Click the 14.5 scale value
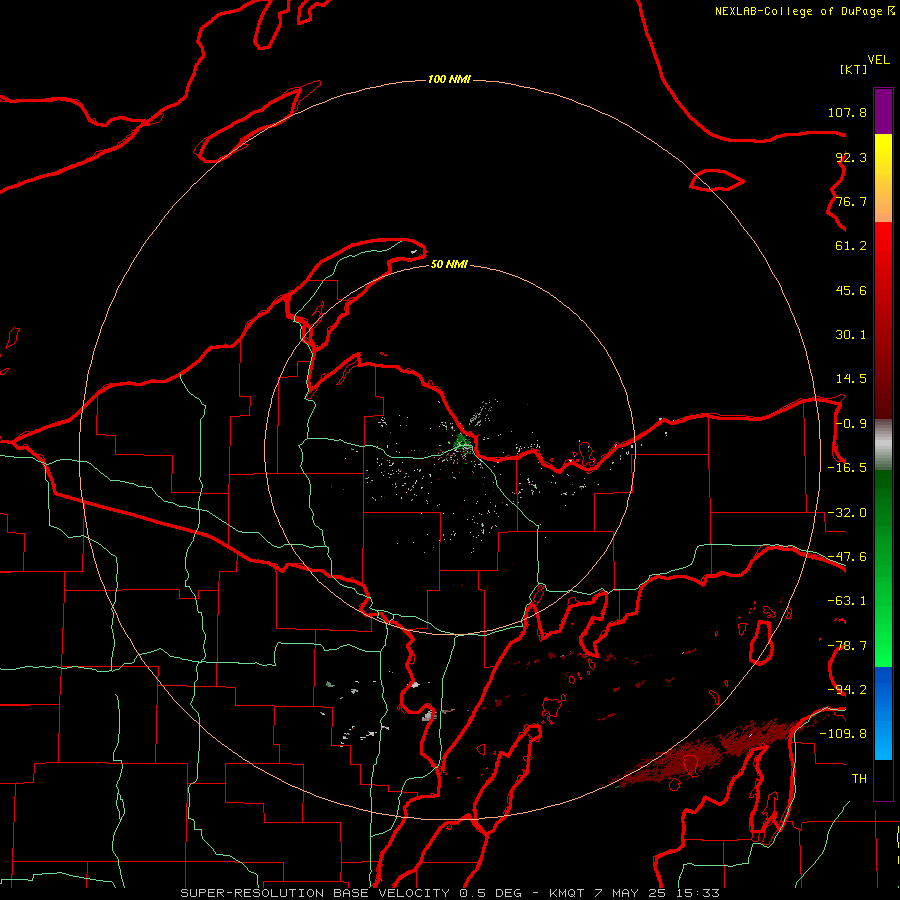900x900 pixels. click(x=851, y=379)
